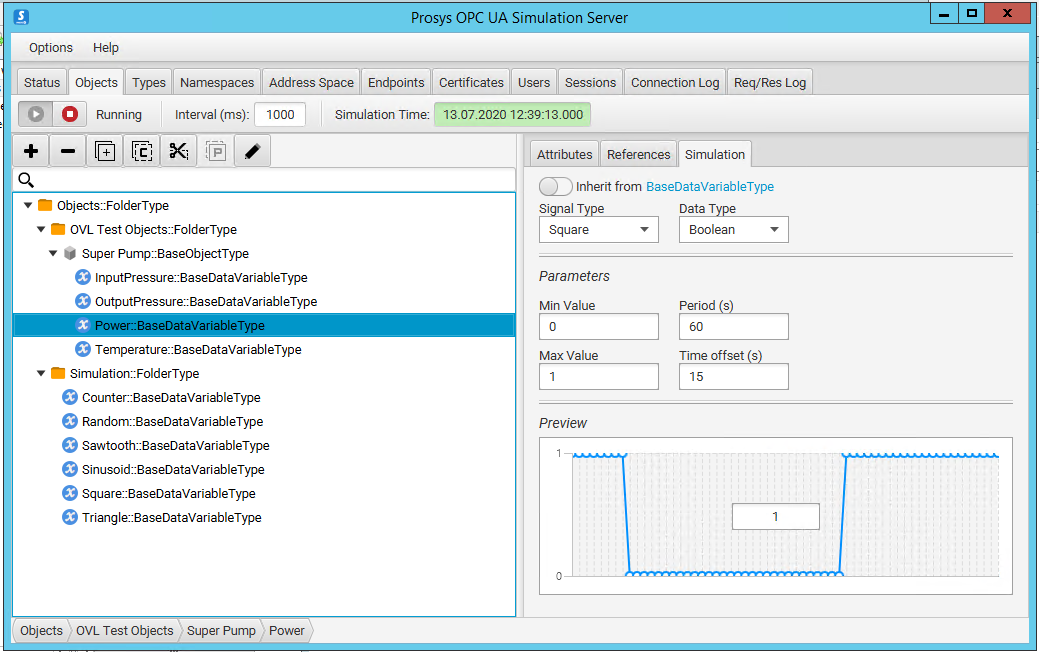Click the Power breadcrumb
Viewport: 1039px width, 652px height.
click(286, 630)
